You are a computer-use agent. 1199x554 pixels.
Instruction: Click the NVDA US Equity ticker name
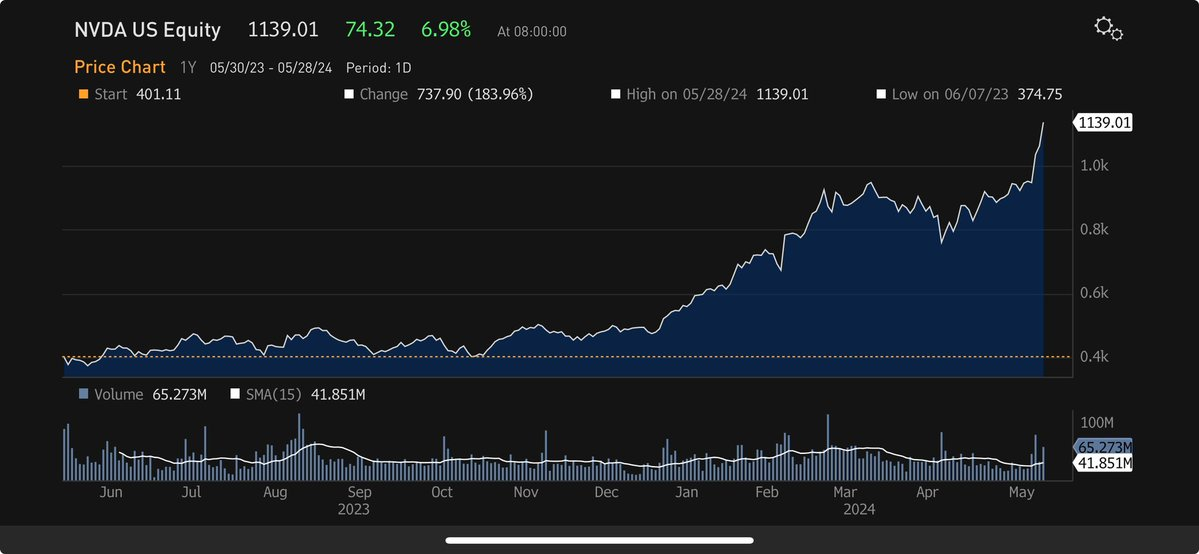click(x=147, y=31)
